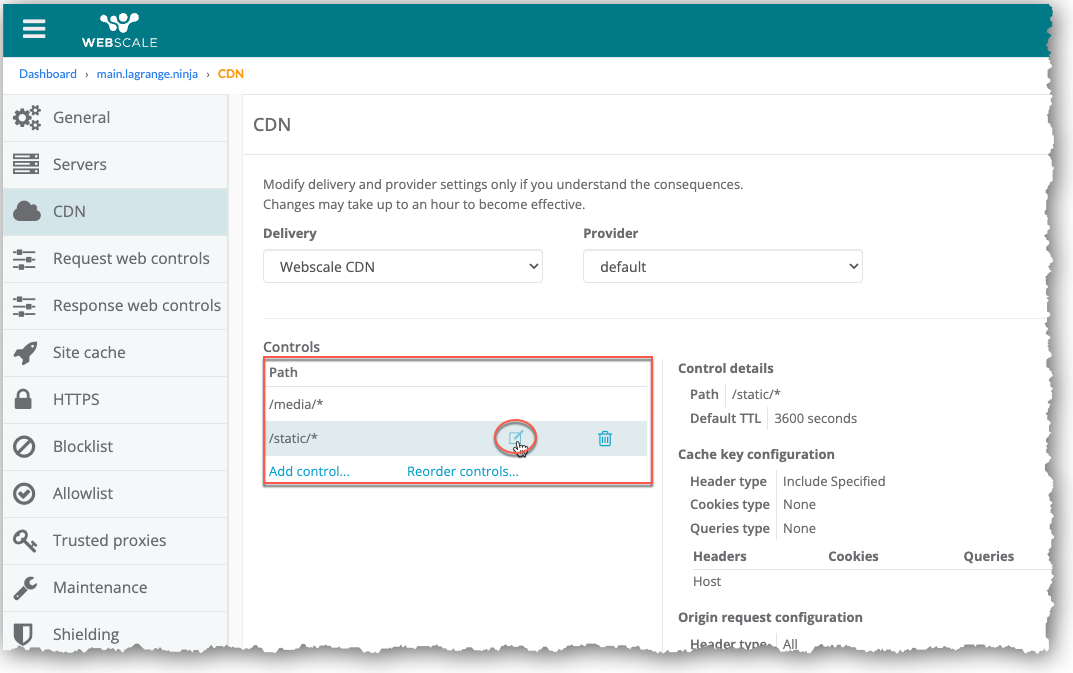Go to Response web controls page

[136, 305]
